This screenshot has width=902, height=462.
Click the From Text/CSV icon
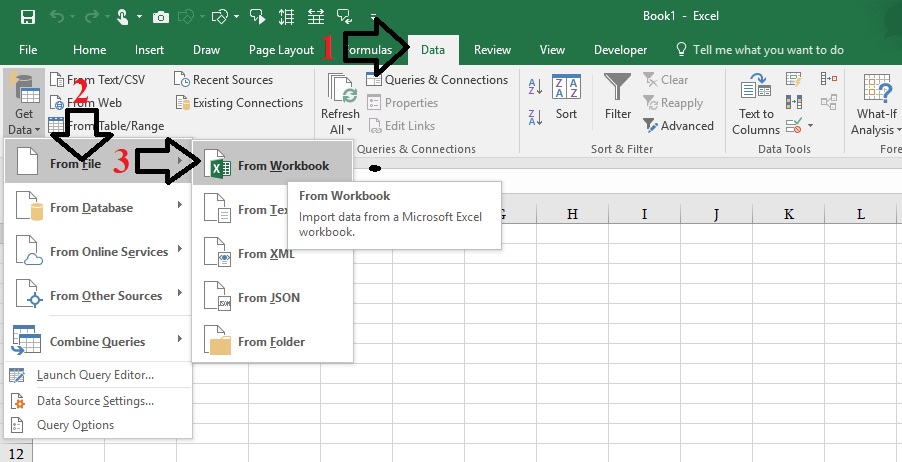coord(57,79)
